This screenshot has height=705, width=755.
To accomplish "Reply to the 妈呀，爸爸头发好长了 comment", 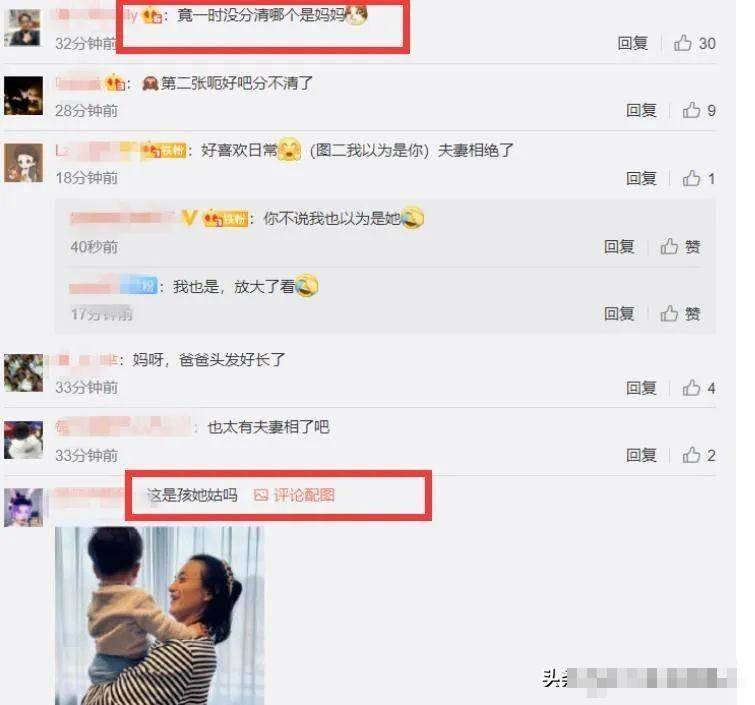I will [641, 388].
